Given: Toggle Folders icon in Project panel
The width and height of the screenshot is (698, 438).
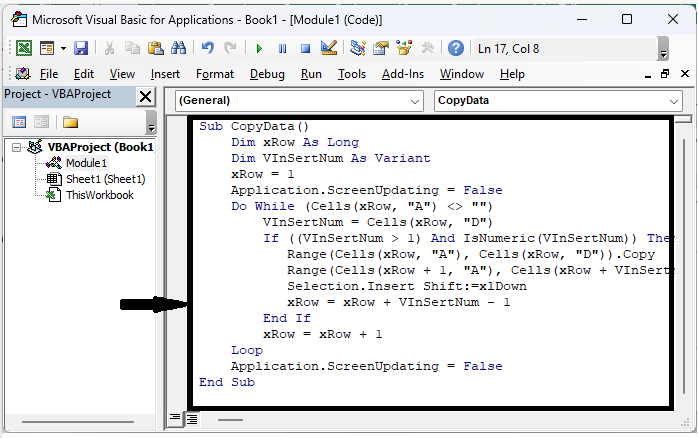Looking at the screenshot, I should pyautogui.click(x=70, y=122).
